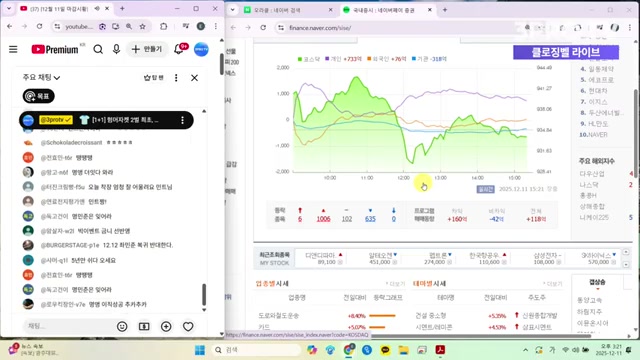
Task: Open Chrome menu in finance window
Action: click(x=629, y=27)
